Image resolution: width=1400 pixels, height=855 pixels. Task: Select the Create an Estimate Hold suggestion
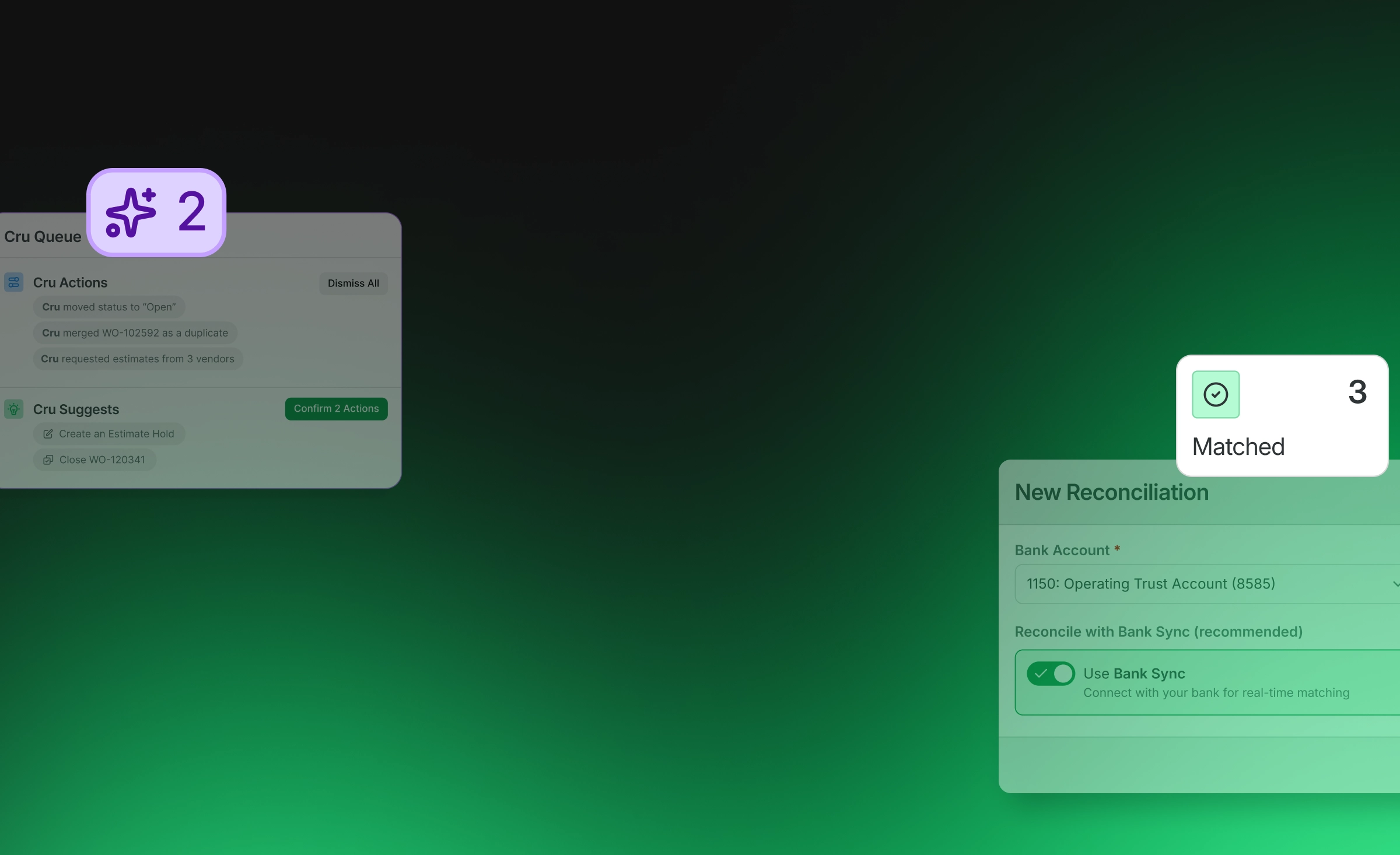pos(109,434)
